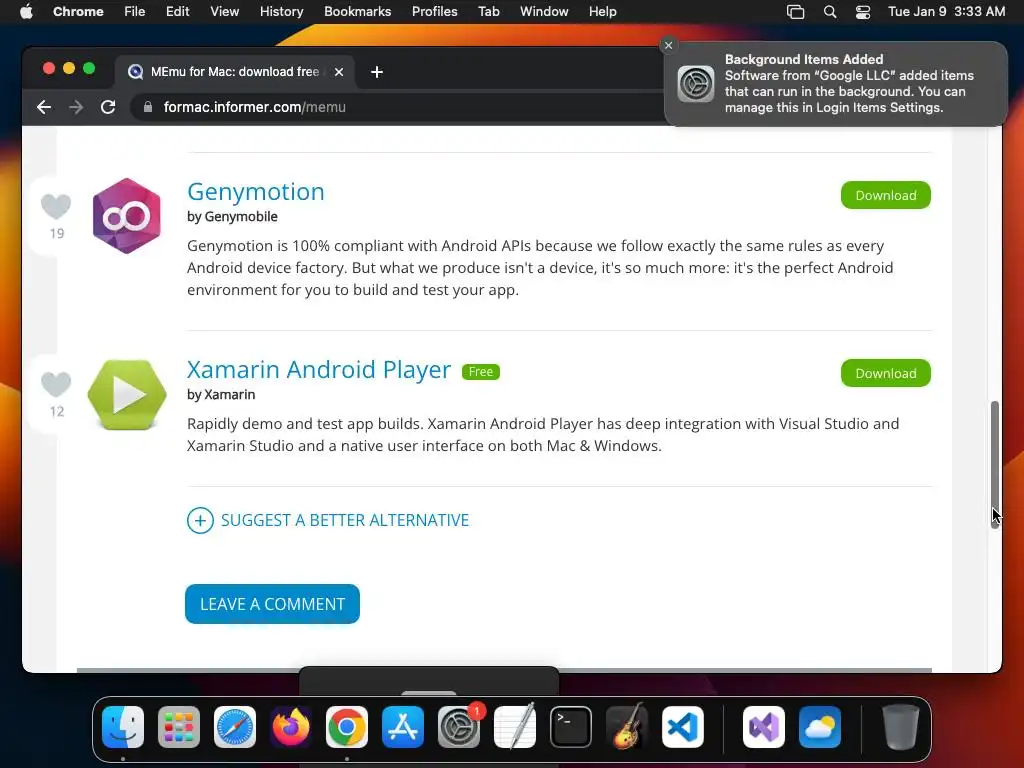Viewport: 1024px width, 768px height.
Task: Open App Store from the Dock
Action: 403,727
